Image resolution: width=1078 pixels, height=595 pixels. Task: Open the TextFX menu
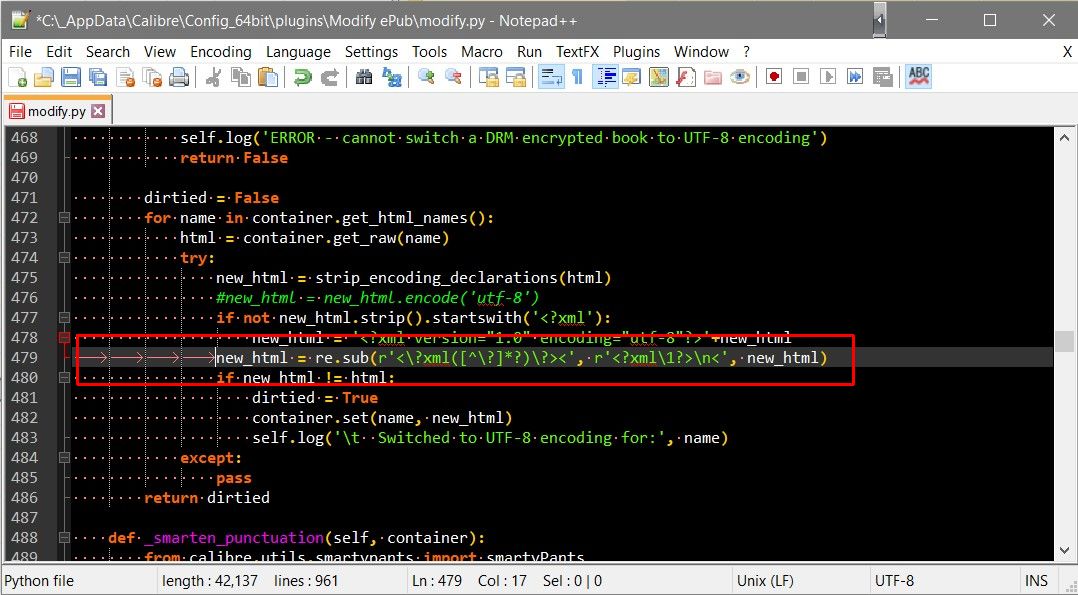point(577,52)
